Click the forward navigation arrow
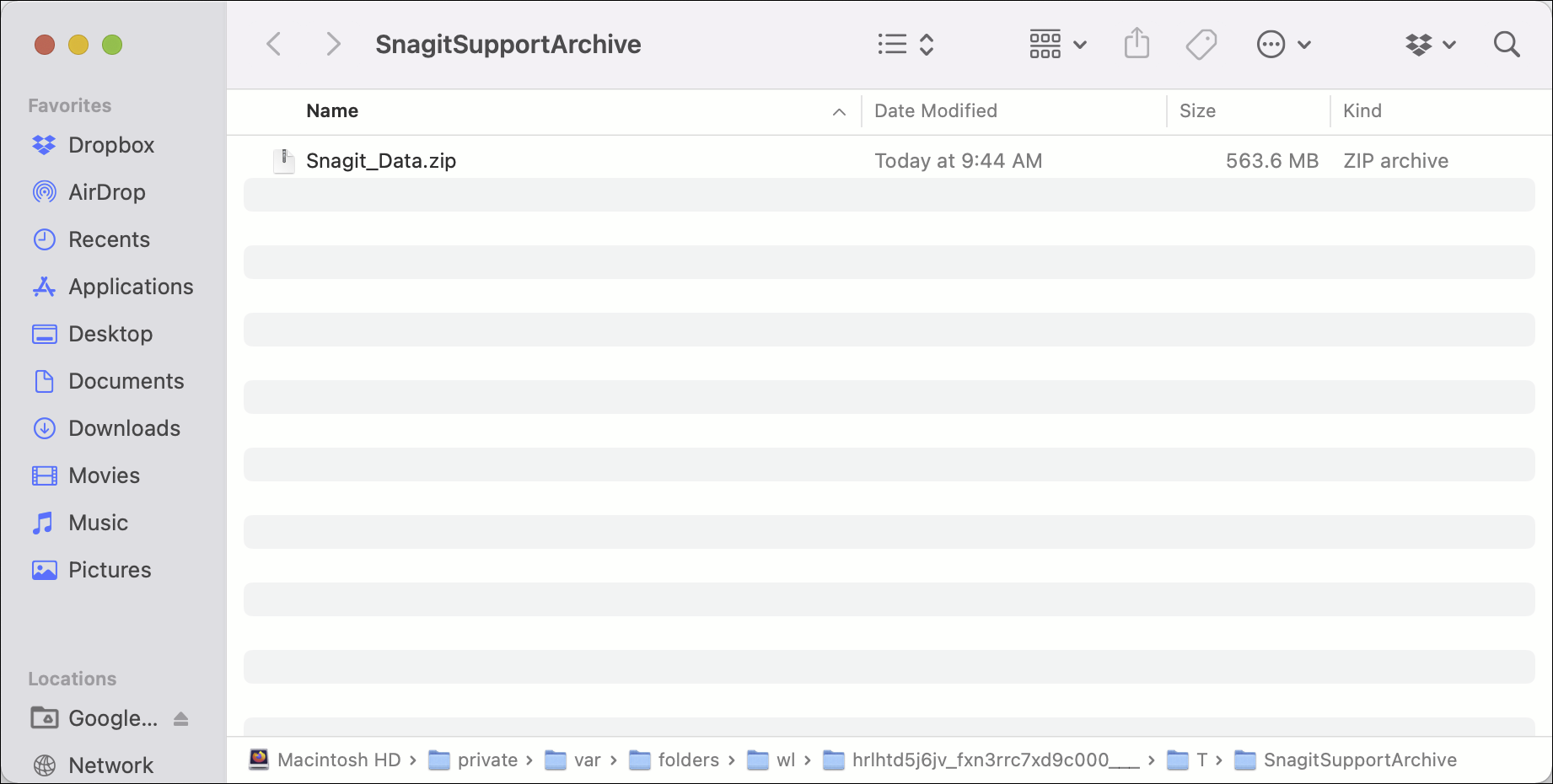Viewport: 1553px width, 784px height. pyautogui.click(x=333, y=44)
